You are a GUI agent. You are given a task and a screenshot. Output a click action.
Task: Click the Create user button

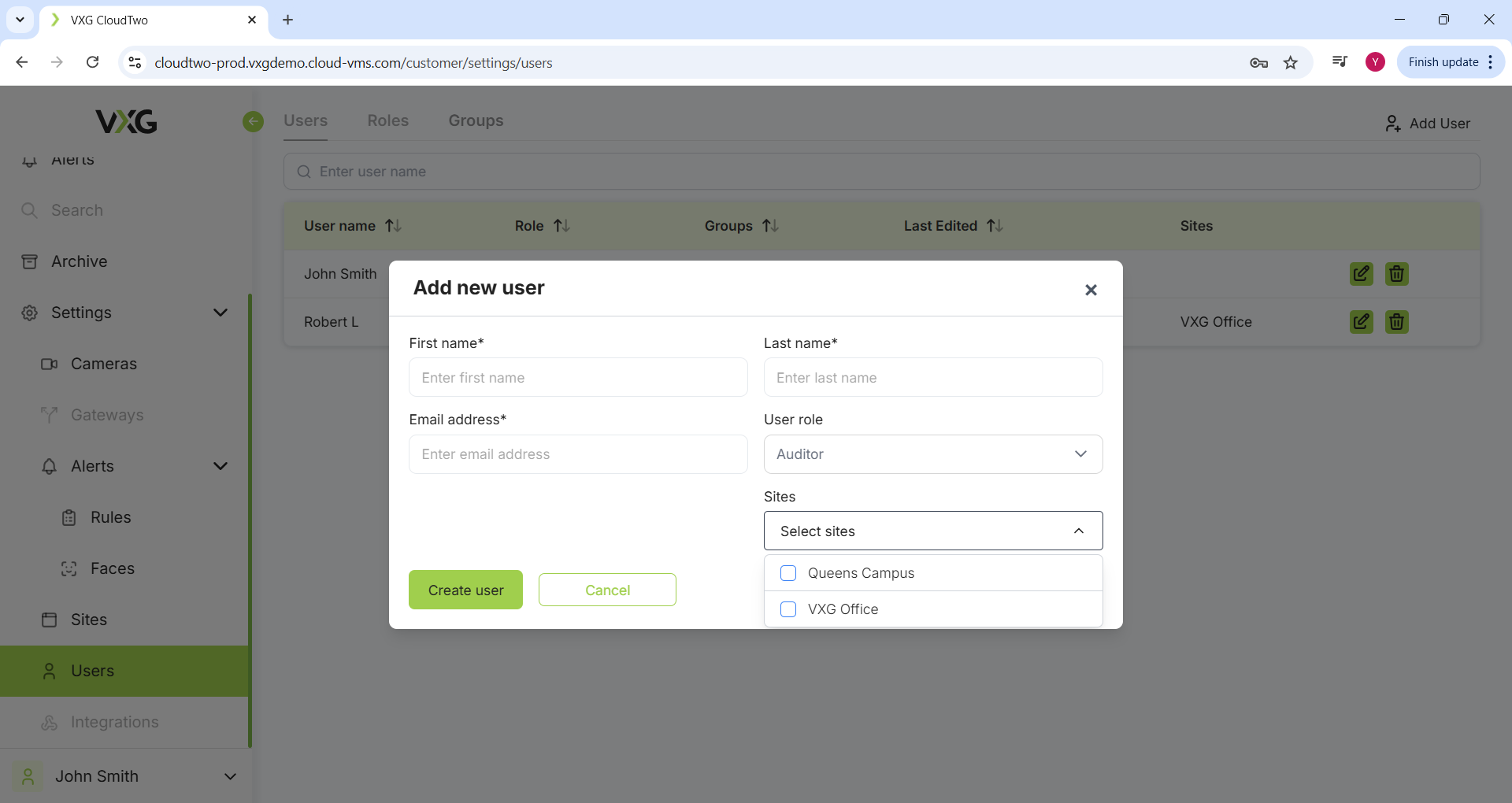[465, 590]
